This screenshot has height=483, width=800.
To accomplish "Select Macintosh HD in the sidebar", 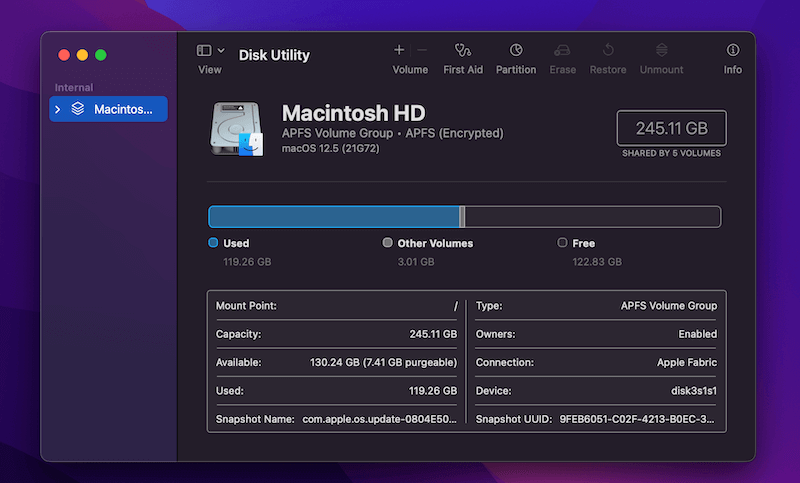I will [x=122, y=109].
